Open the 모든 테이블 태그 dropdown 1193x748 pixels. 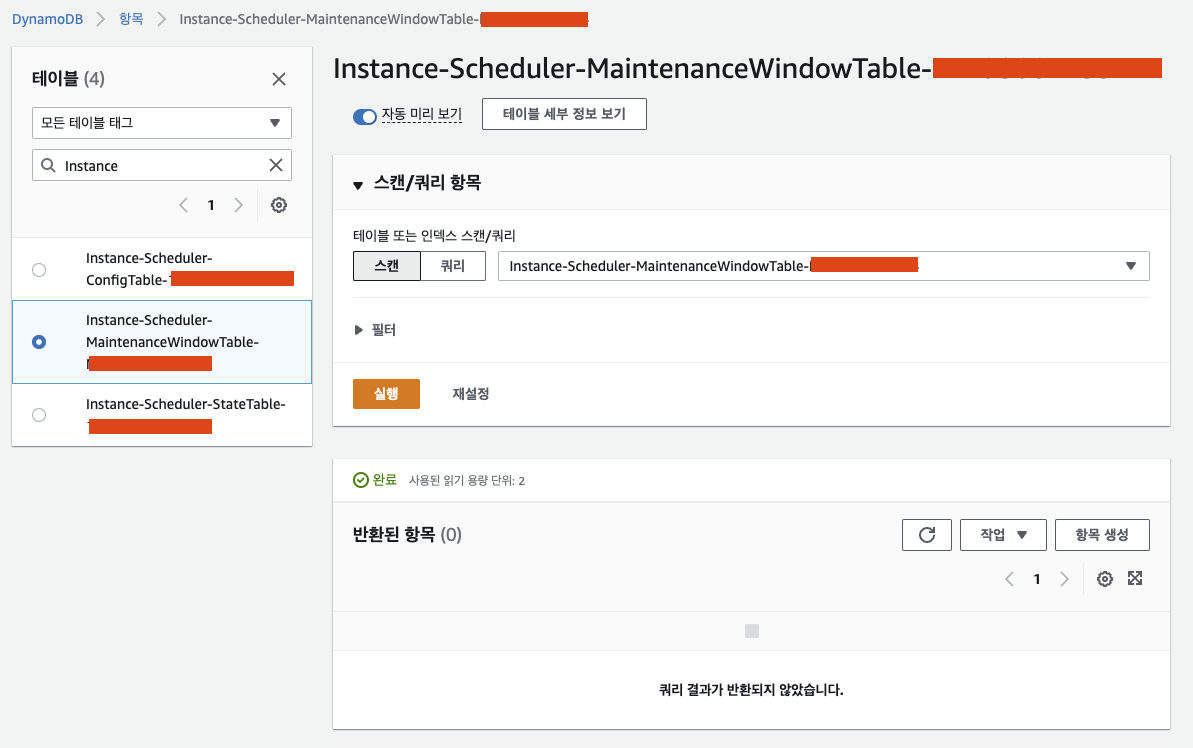coord(162,123)
